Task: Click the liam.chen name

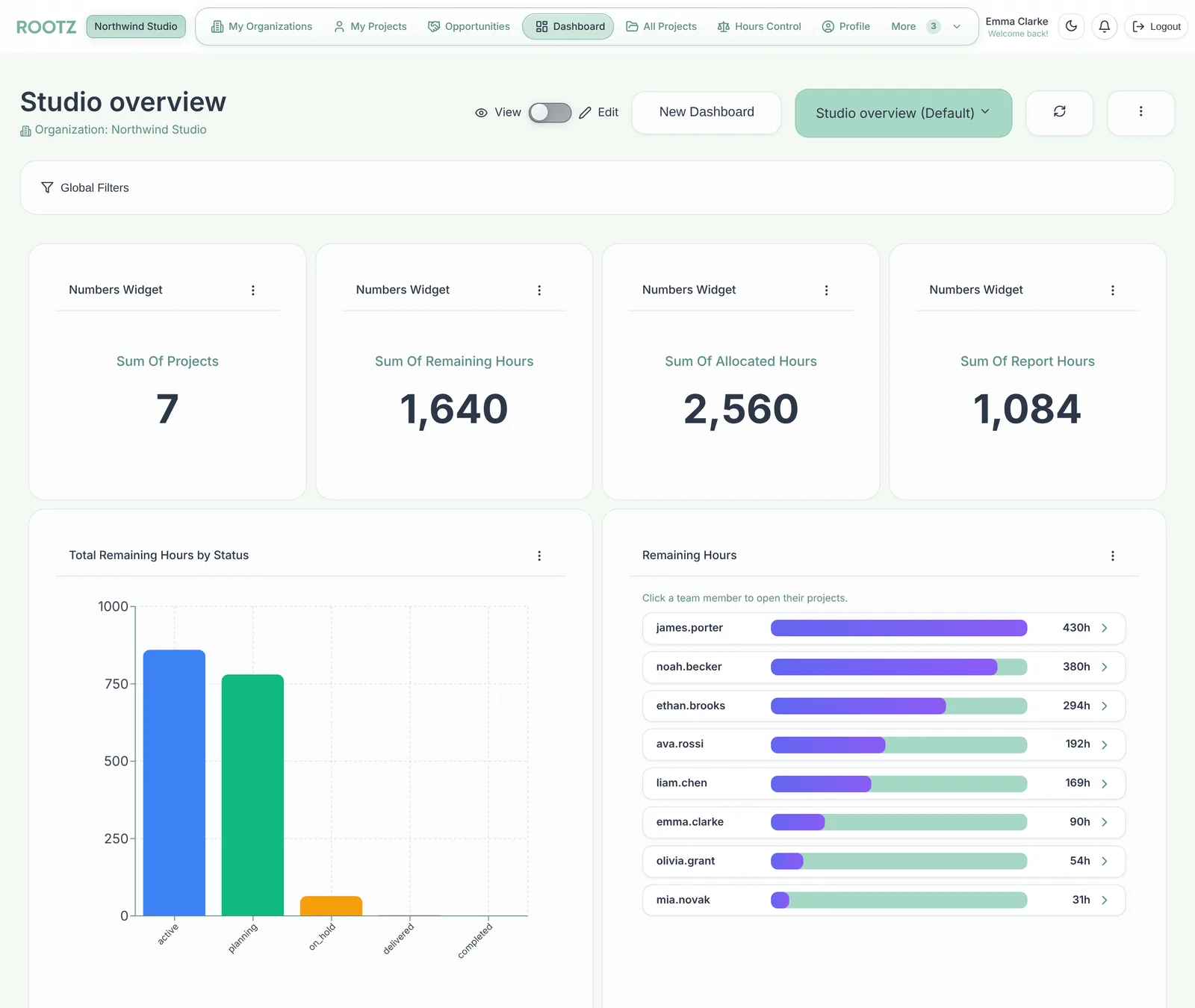Action: (682, 783)
